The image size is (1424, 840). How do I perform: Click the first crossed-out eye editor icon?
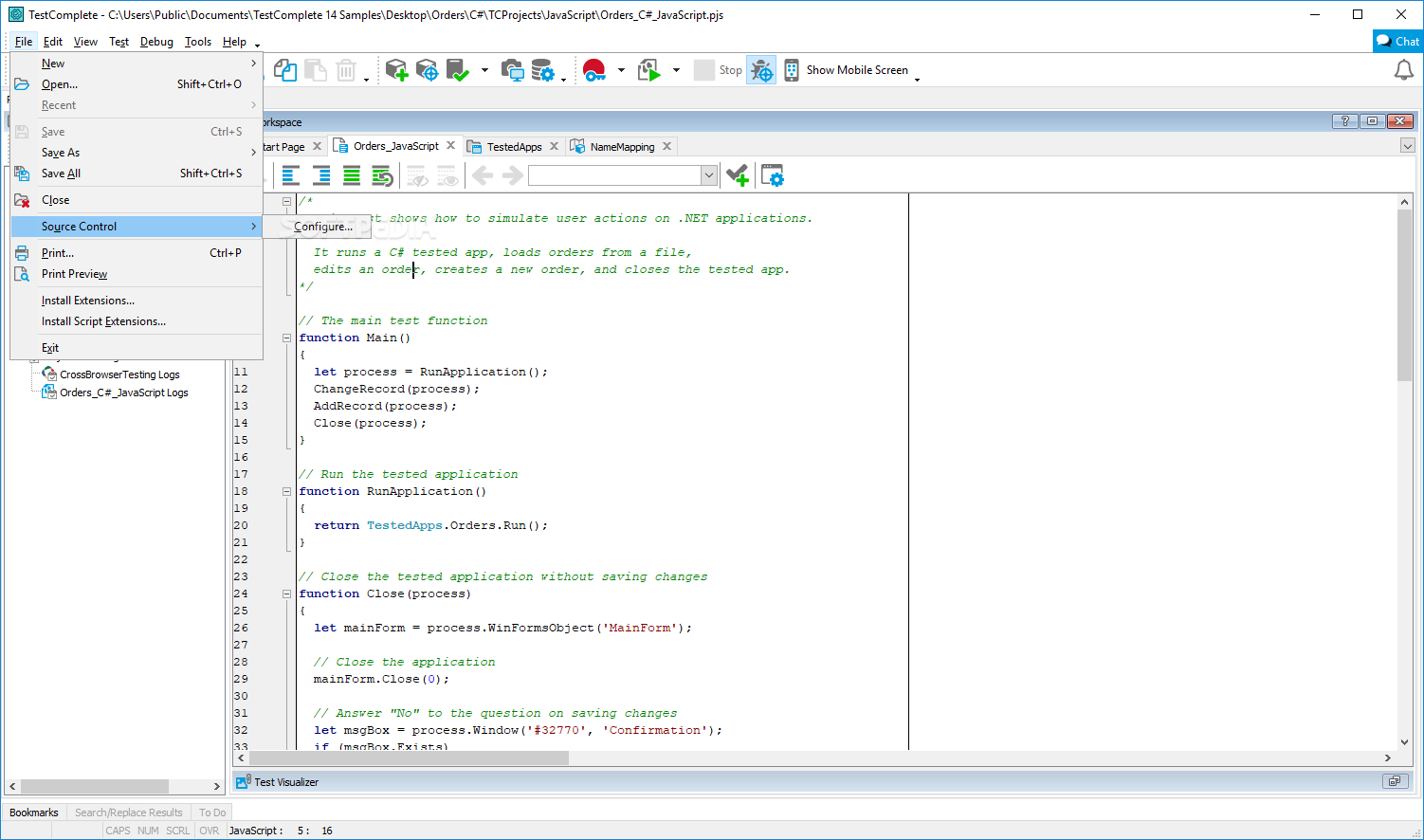point(417,176)
